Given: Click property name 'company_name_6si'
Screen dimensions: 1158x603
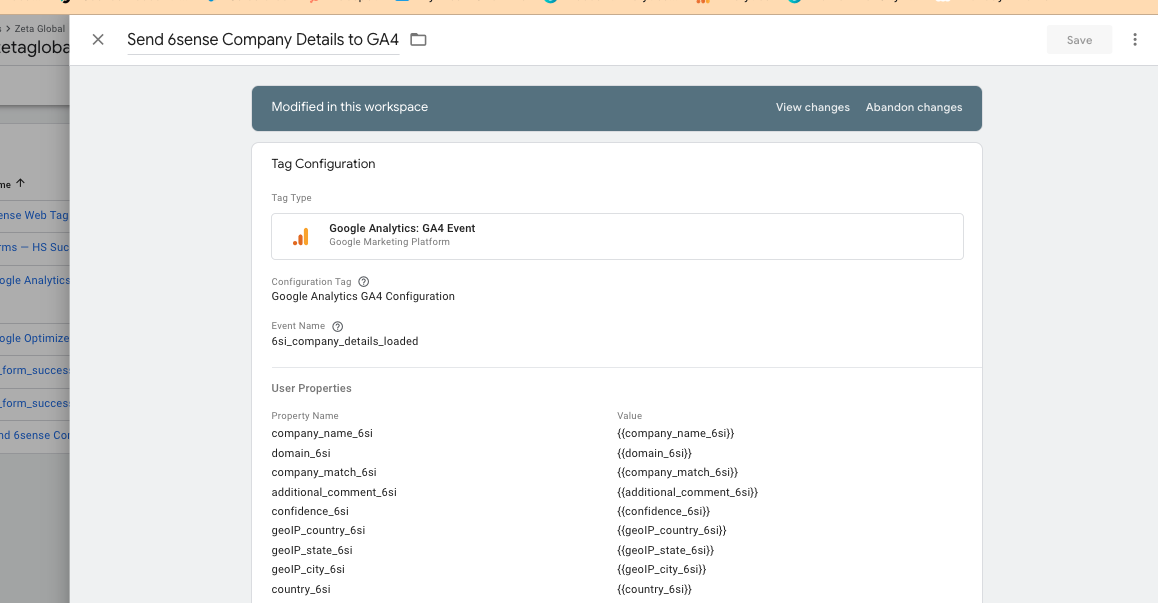Looking at the screenshot, I should (x=322, y=434).
